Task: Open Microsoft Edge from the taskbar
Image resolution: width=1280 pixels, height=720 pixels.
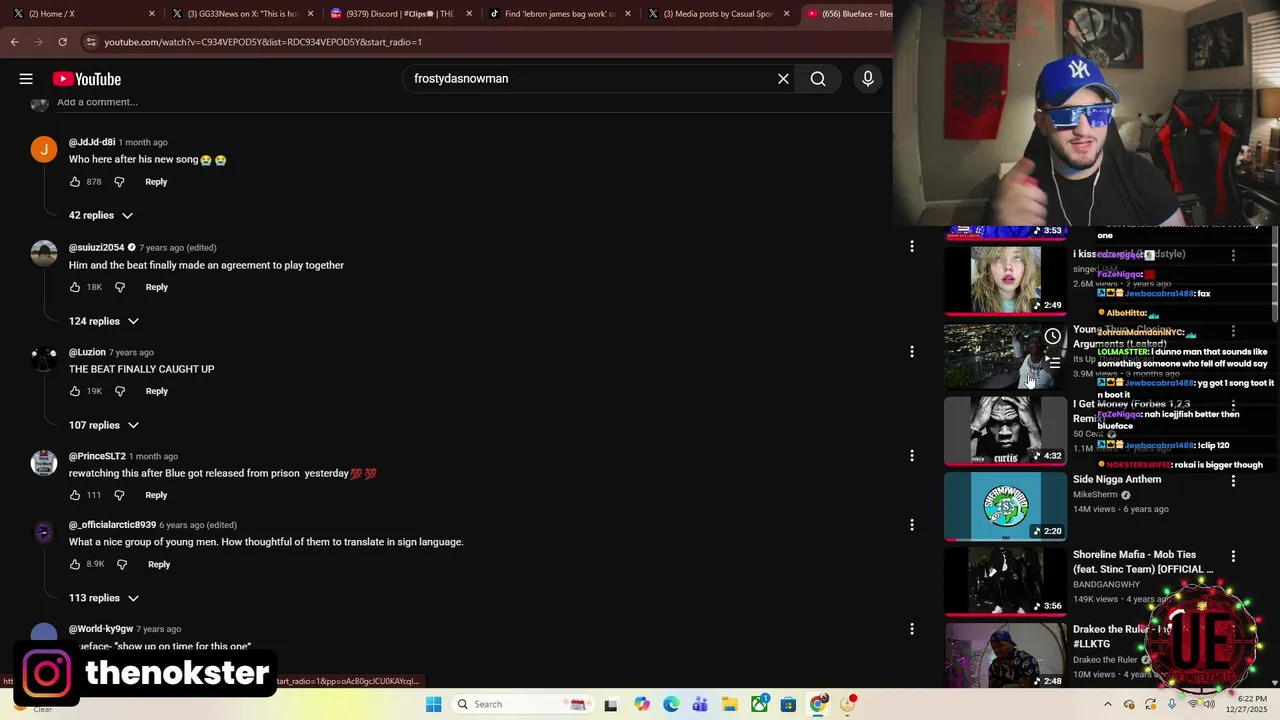Action: click(671, 704)
